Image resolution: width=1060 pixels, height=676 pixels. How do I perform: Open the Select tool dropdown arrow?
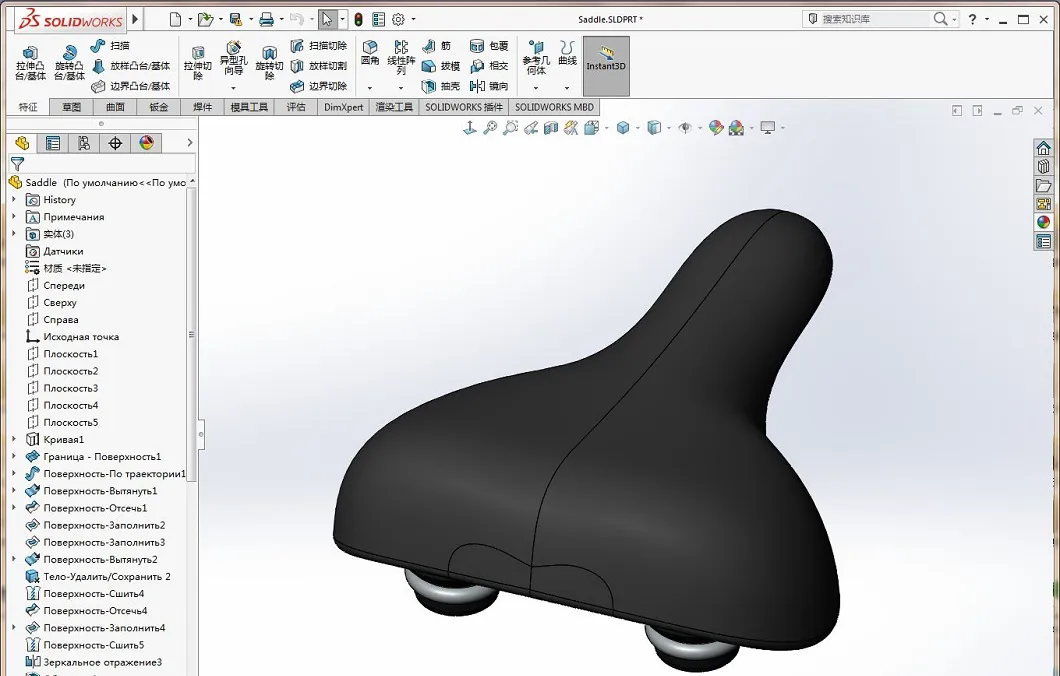pyautogui.click(x=342, y=20)
